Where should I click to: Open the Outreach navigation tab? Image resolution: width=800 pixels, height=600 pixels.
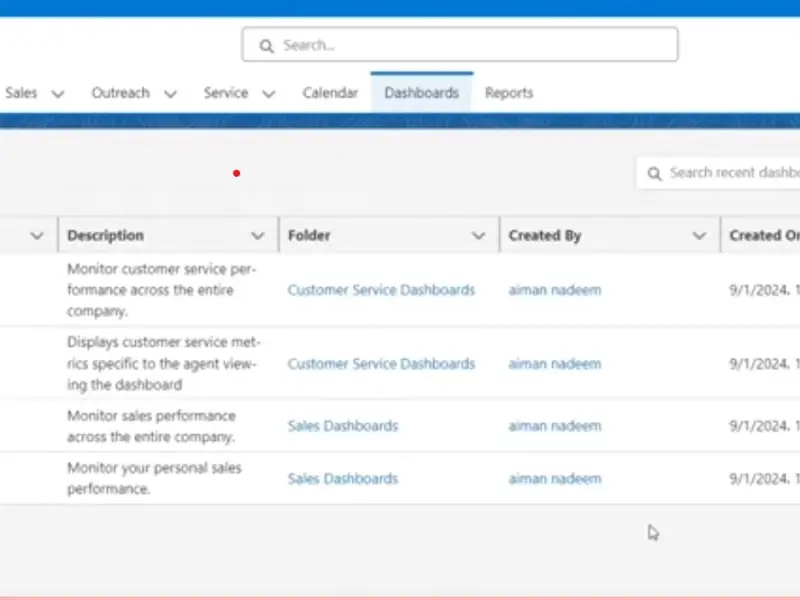[120, 93]
